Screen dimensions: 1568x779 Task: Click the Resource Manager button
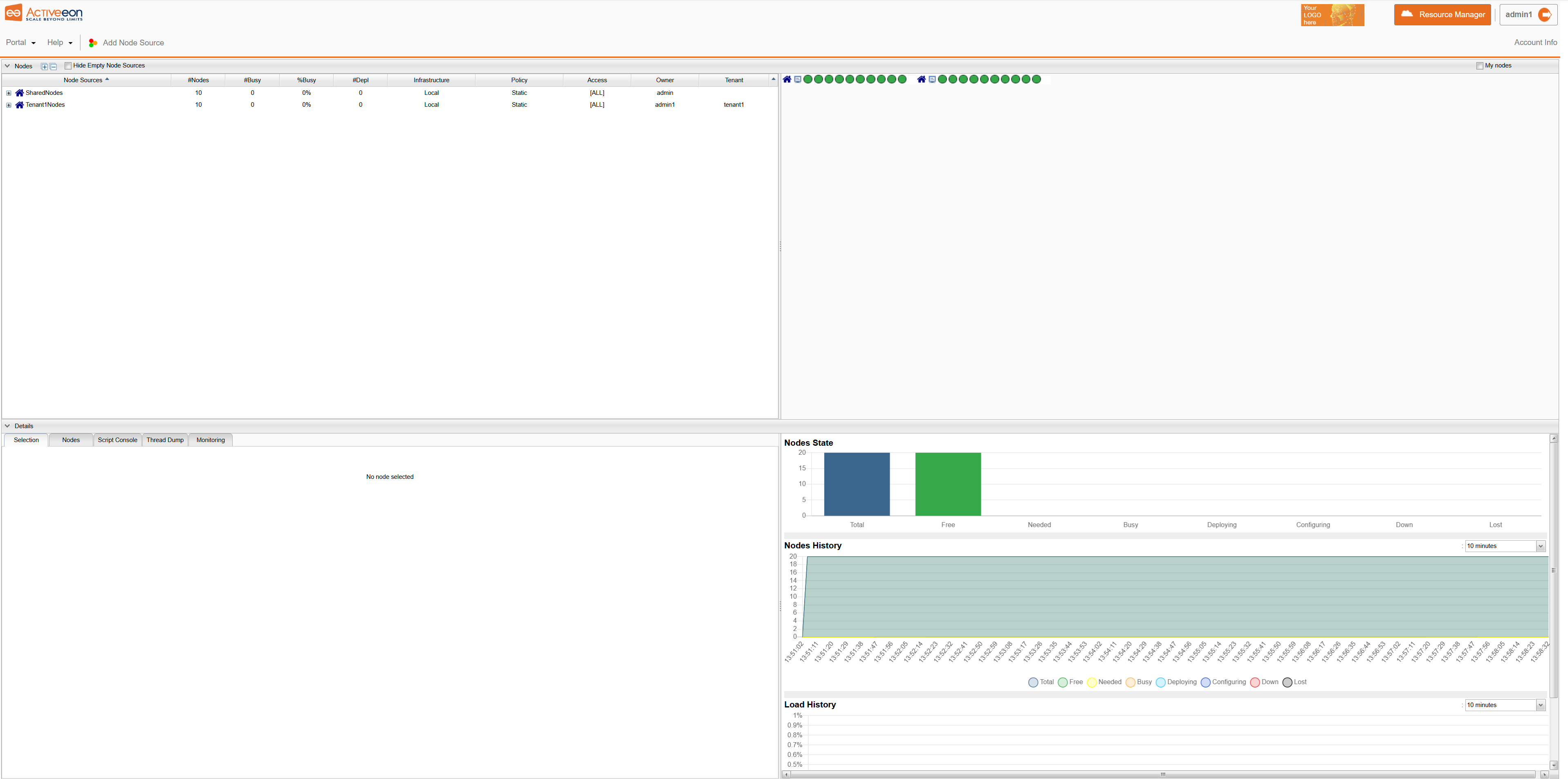[x=1442, y=15]
